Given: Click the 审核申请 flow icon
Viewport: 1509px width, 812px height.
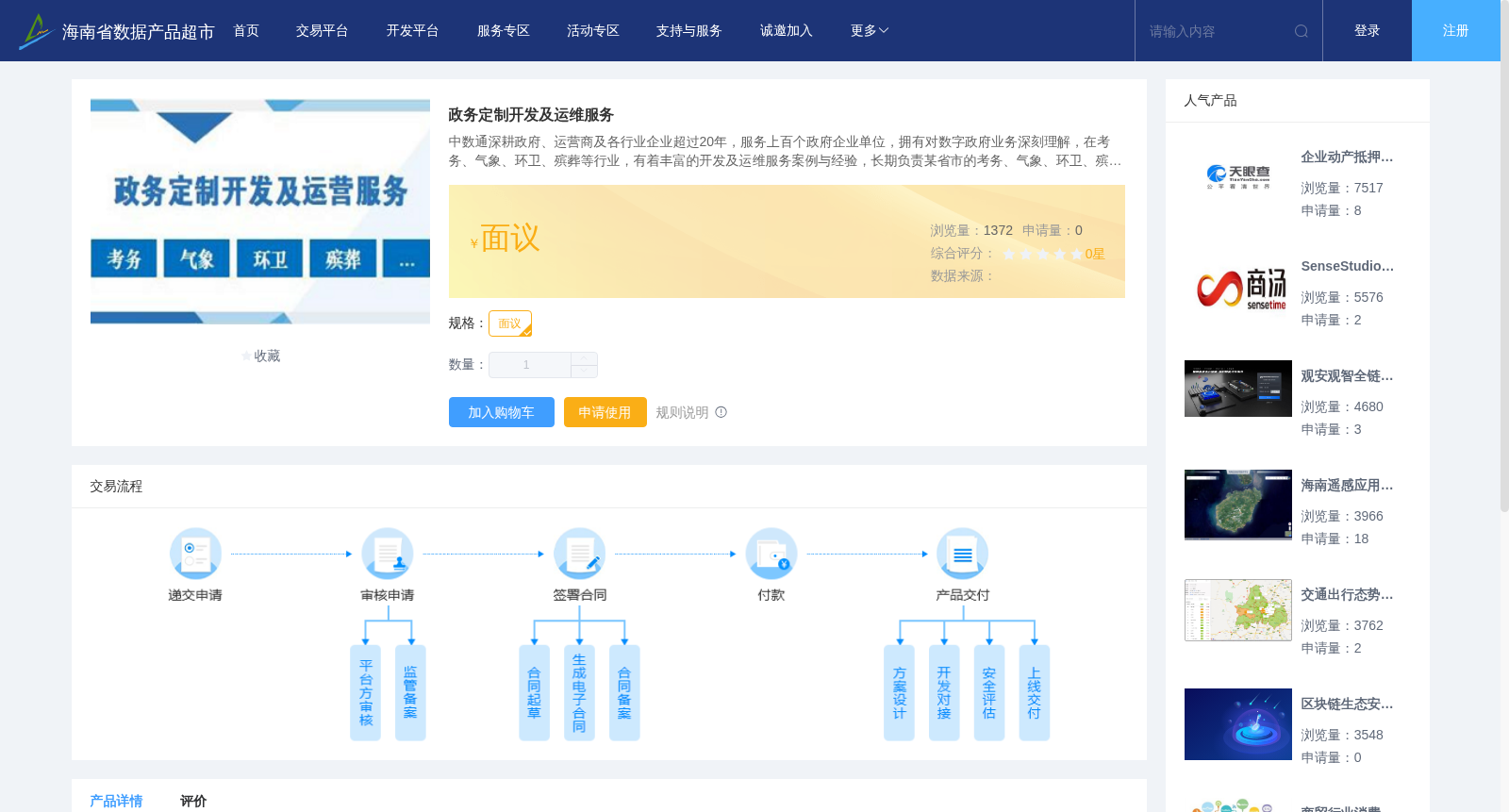Looking at the screenshot, I should coord(388,554).
